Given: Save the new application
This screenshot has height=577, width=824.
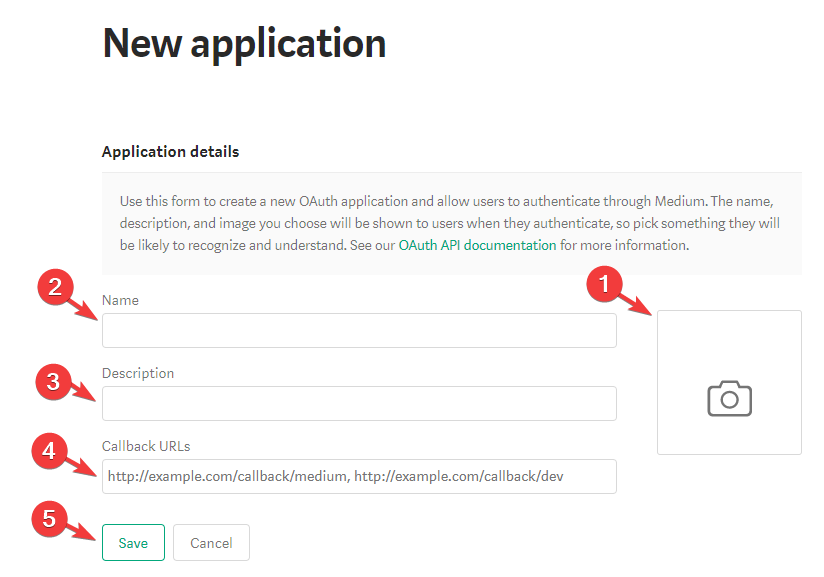Looking at the screenshot, I should [x=133, y=542].
